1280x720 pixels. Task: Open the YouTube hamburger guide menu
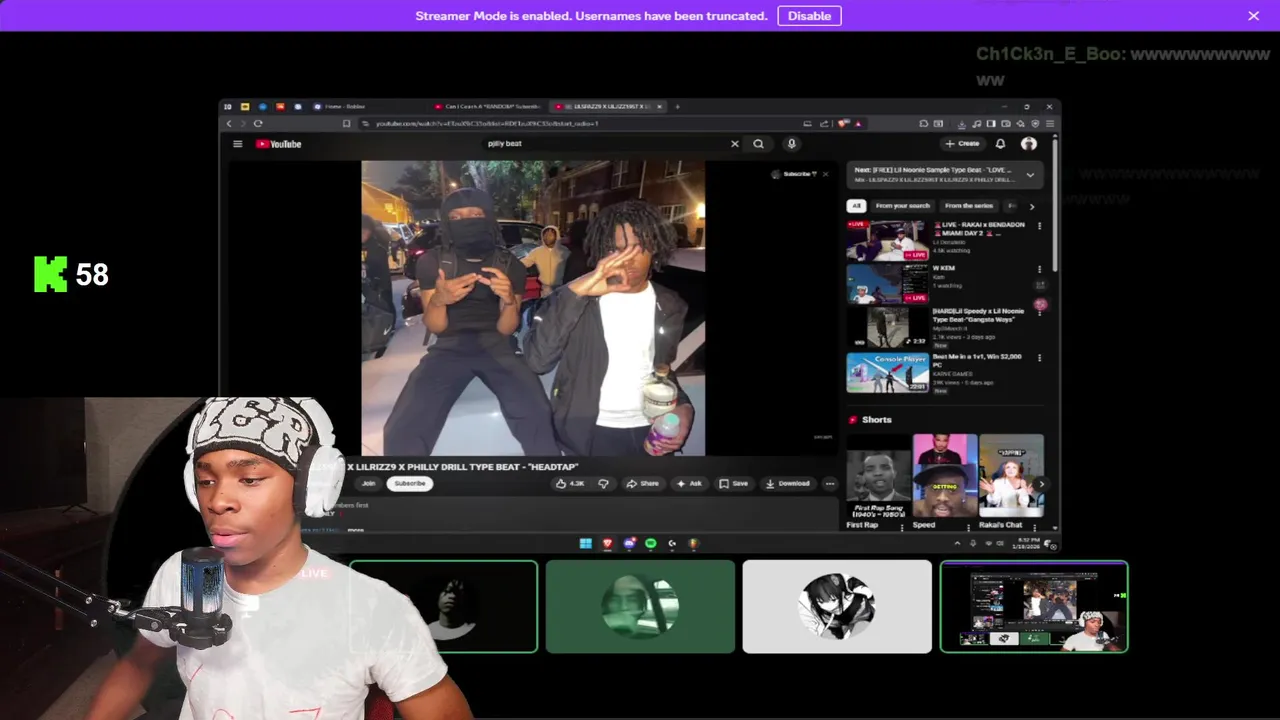[x=238, y=144]
